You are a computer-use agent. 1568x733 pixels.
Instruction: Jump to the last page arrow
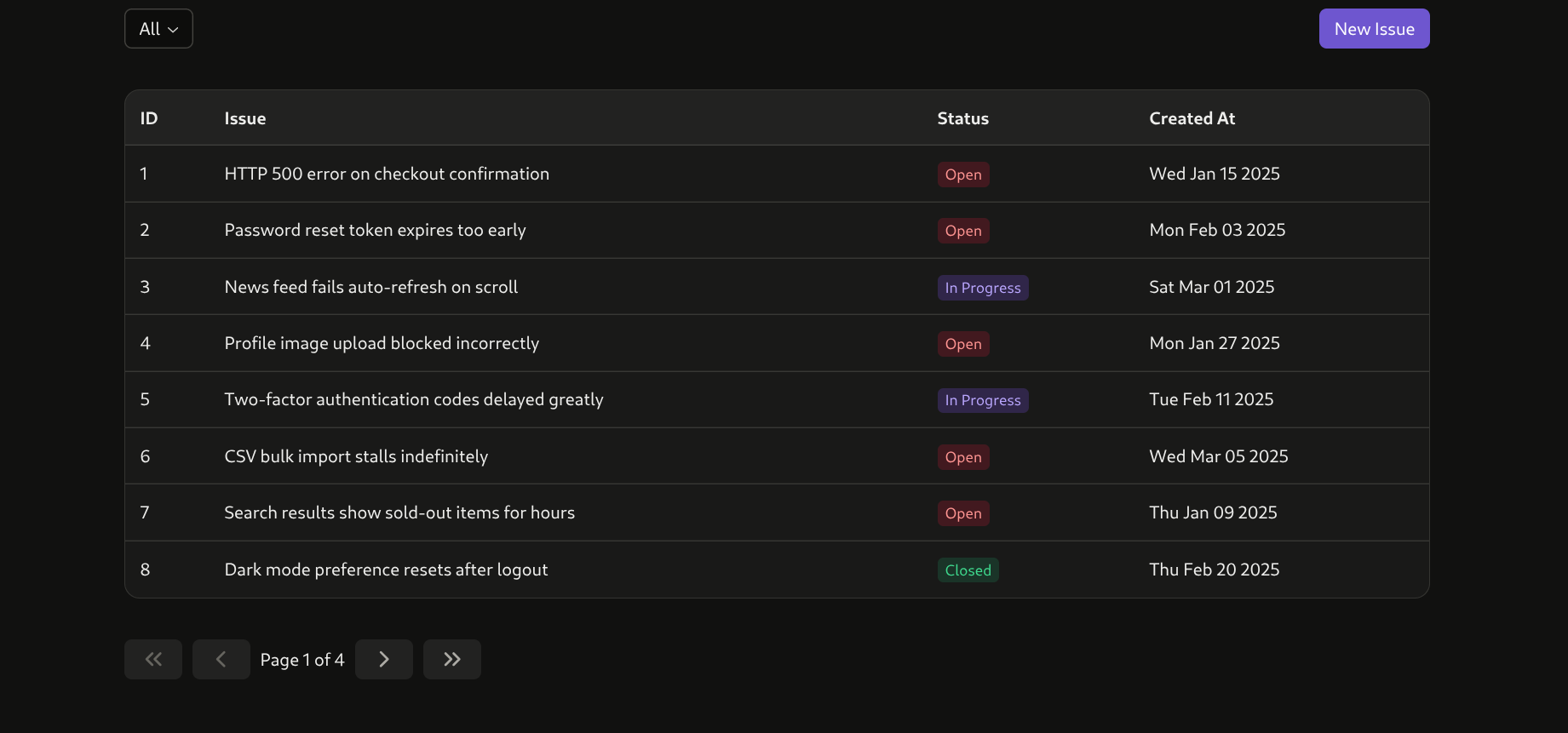coord(451,659)
